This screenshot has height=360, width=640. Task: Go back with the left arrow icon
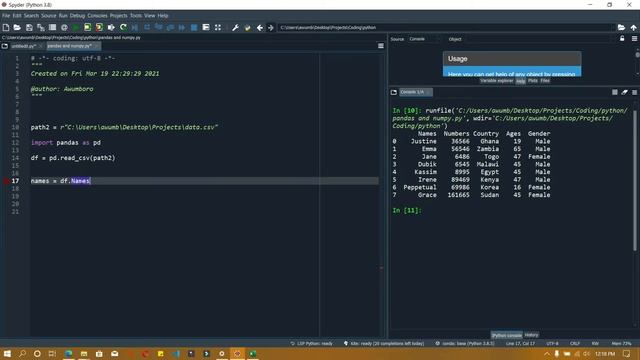[260, 27]
